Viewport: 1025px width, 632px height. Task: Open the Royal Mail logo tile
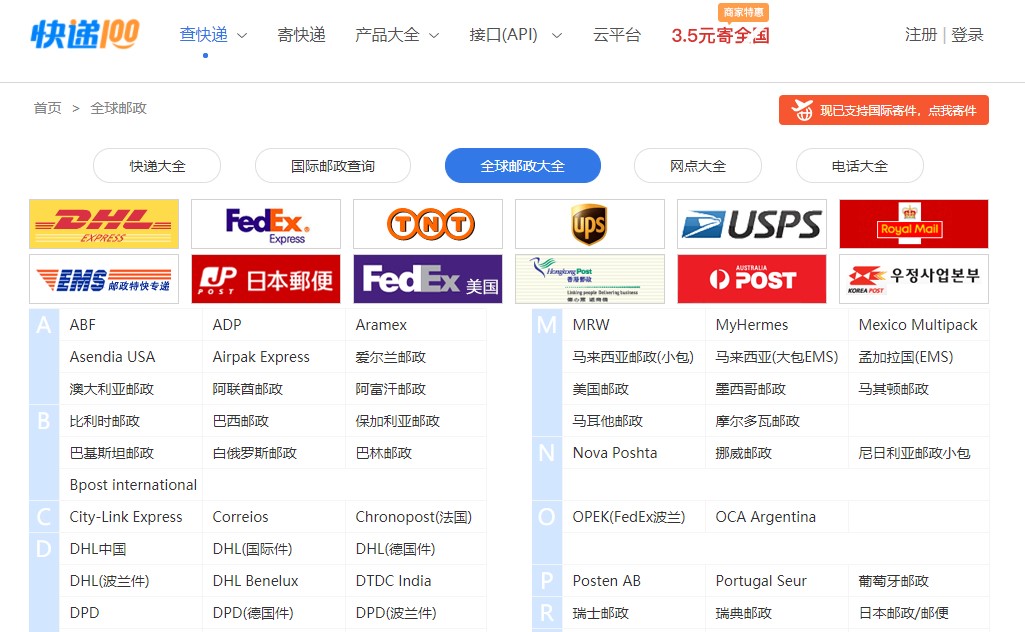(914, 224)
